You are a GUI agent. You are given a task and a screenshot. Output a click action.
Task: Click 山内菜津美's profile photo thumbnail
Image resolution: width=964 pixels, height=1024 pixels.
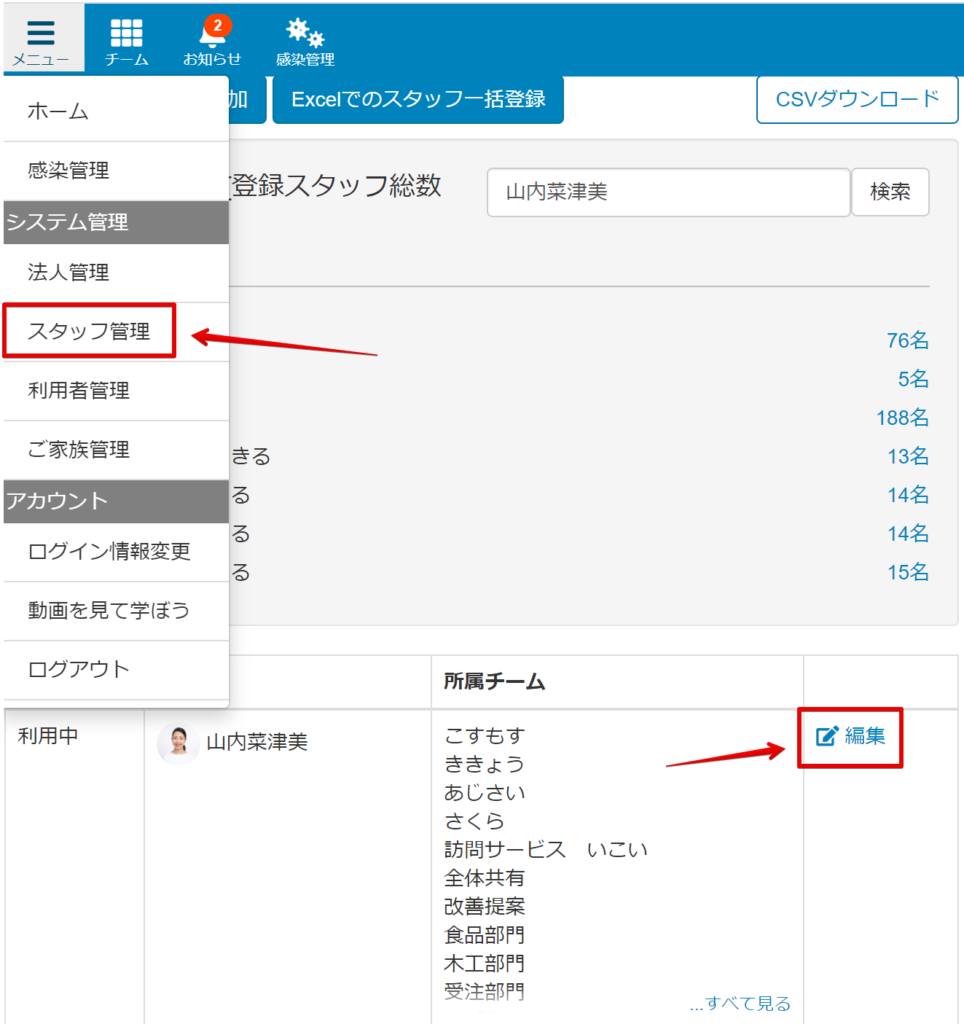[178, 744]
